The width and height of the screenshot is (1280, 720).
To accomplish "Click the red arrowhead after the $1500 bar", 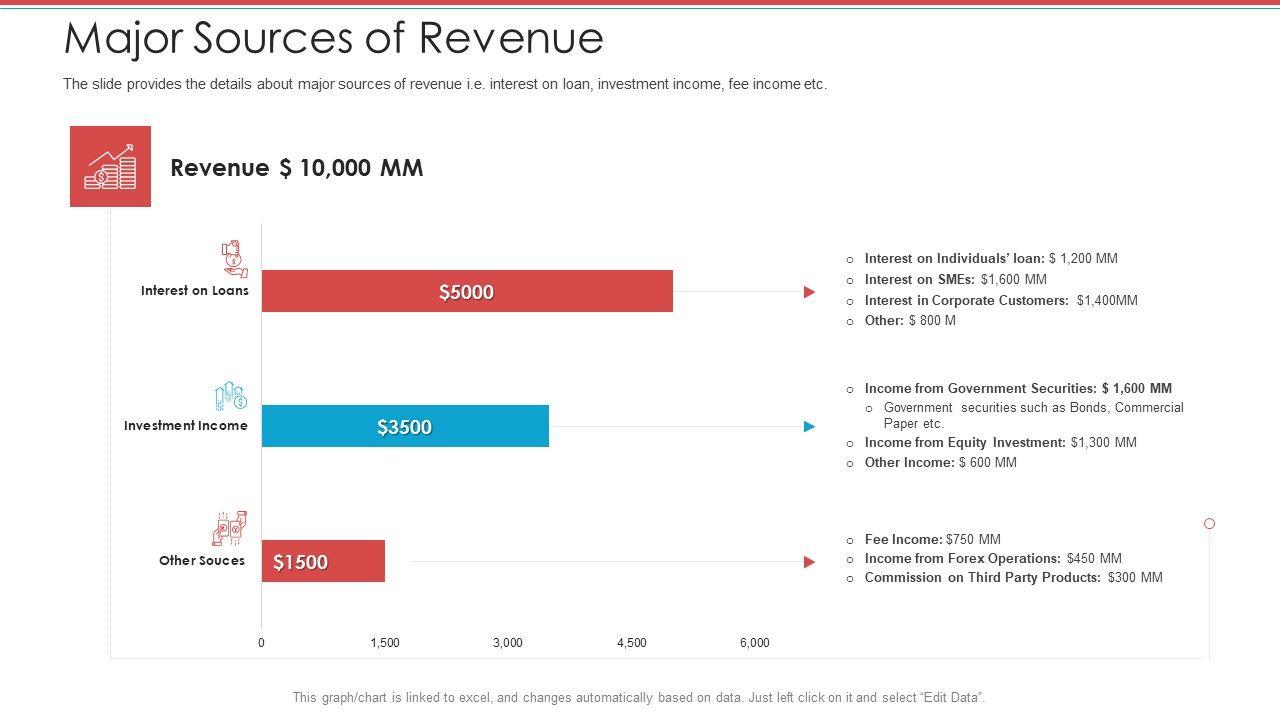I will tap(809, 562).
